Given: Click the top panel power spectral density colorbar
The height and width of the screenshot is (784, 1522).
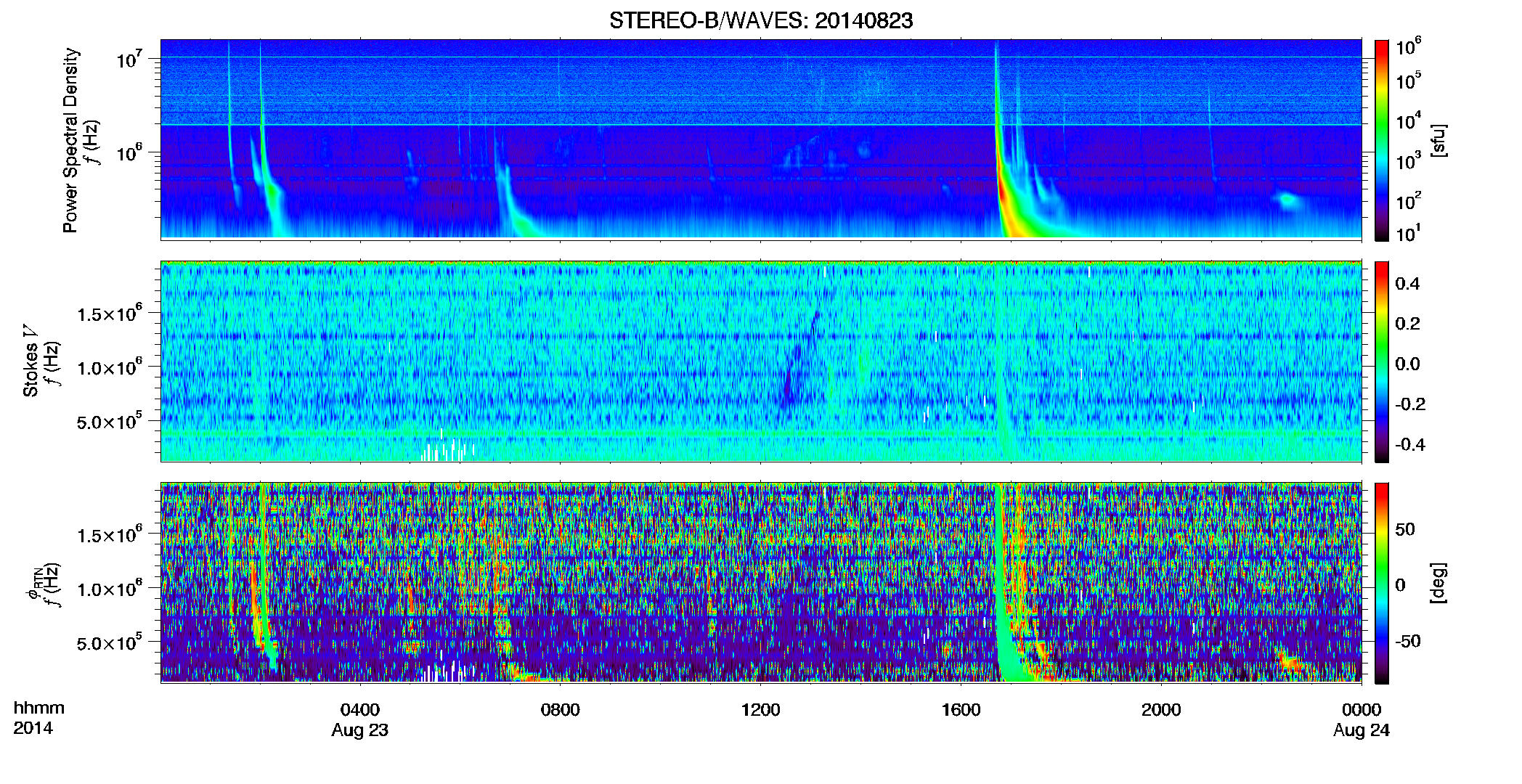Looking at the screenshot, I should point(1382,140).
